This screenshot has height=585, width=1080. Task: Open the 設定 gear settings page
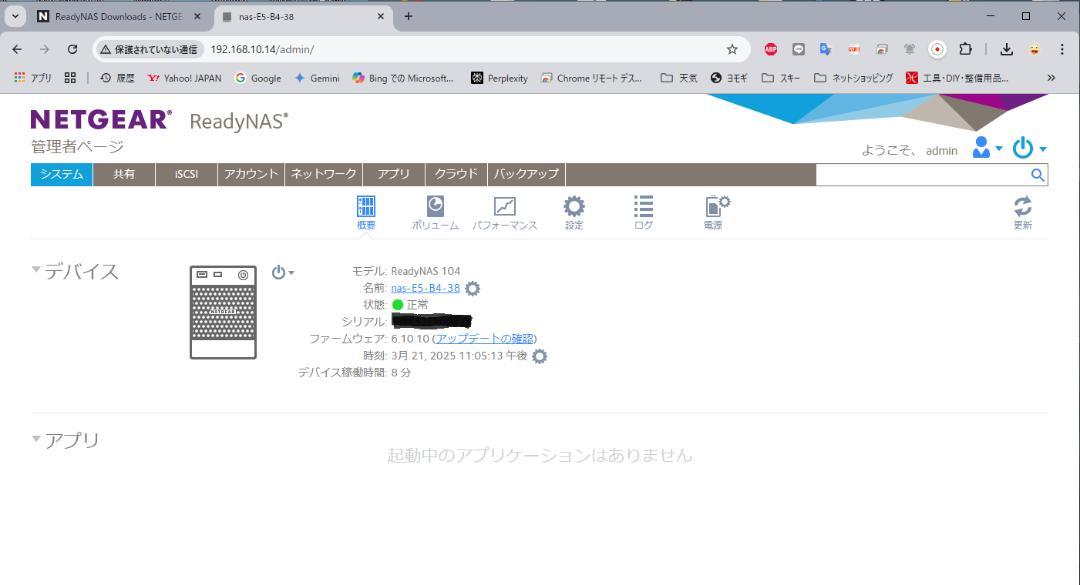click(x=574, y=212)
